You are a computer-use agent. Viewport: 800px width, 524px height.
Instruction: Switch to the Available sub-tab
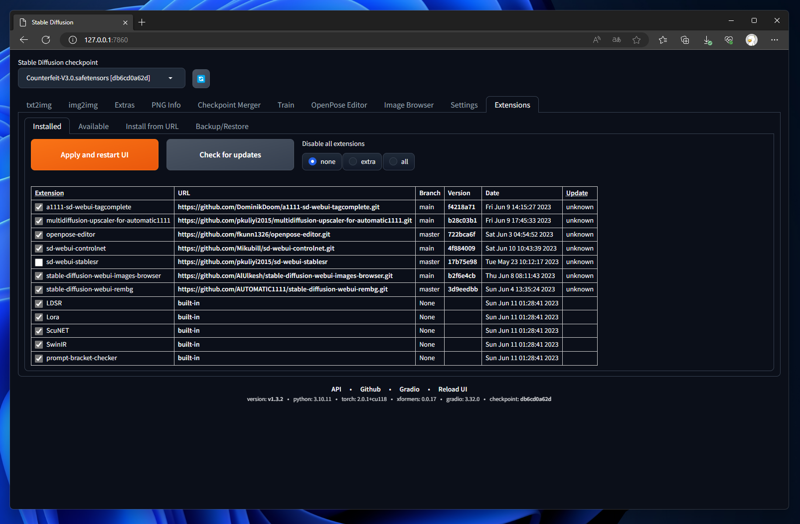pos(93,127)
